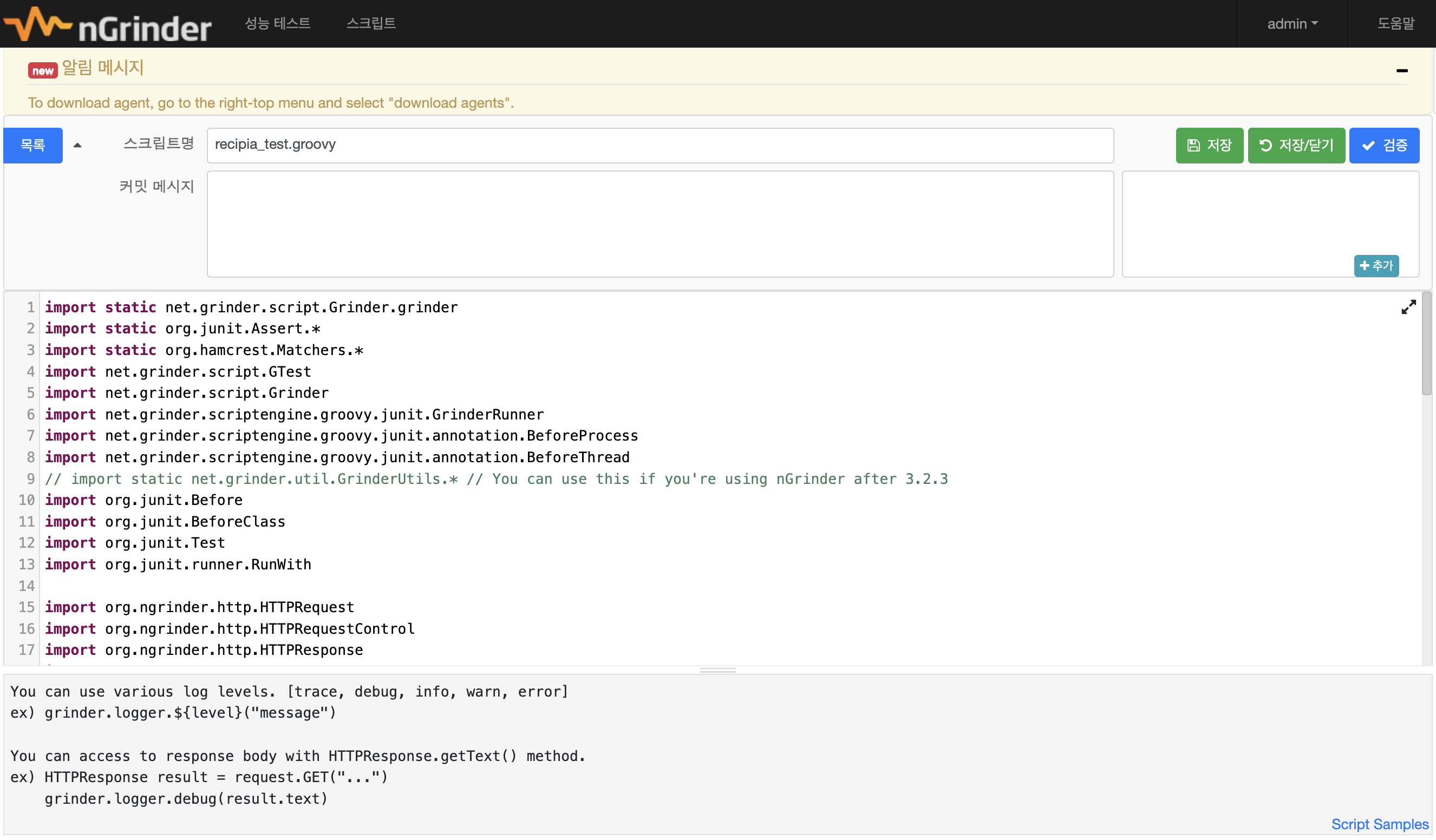1436x840 pixels.
Task: Click the splitter handle below the editor
Action: [x=717, y=670]
